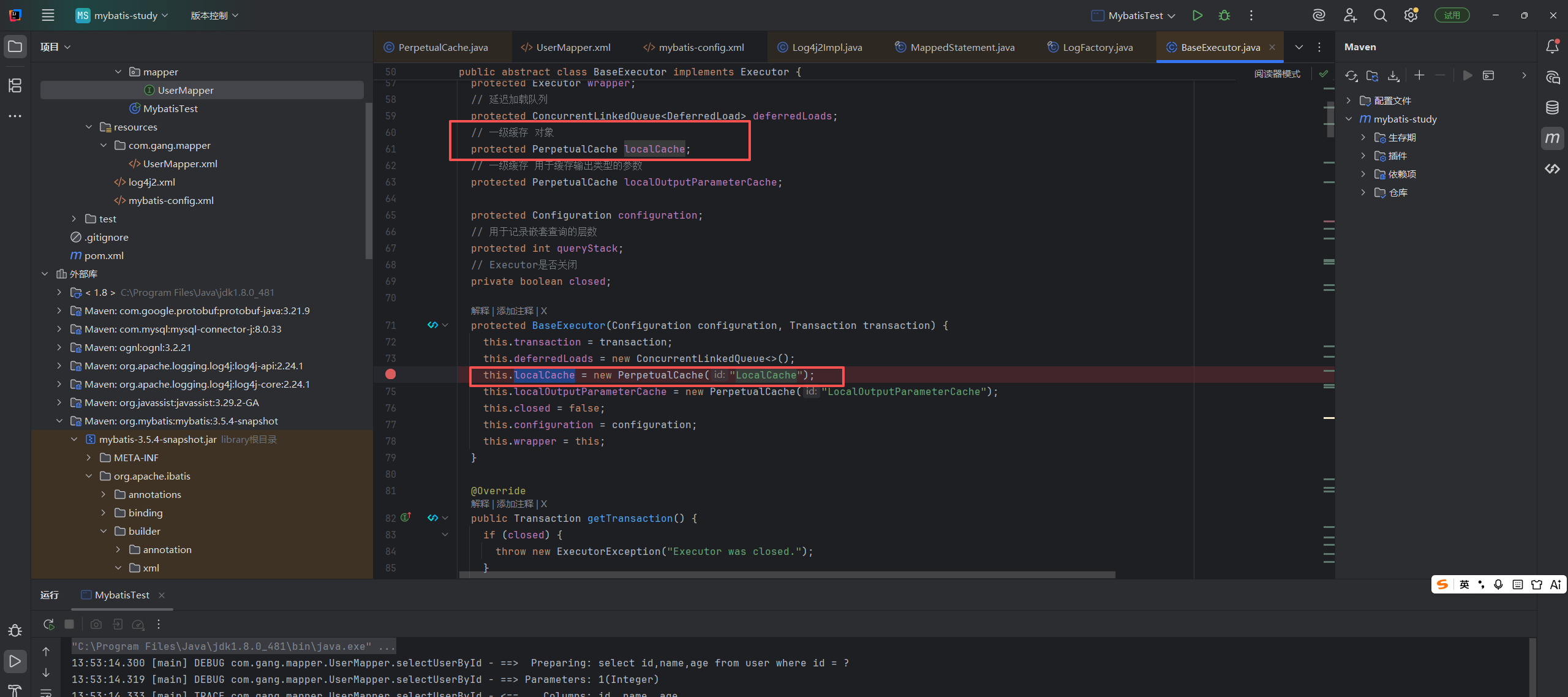The width and height of the screenshot is (1568, 697).
Task: Click the code vision link above the BaseExecutor constructor
Action: pyautogui.click(x=508, y=311)
